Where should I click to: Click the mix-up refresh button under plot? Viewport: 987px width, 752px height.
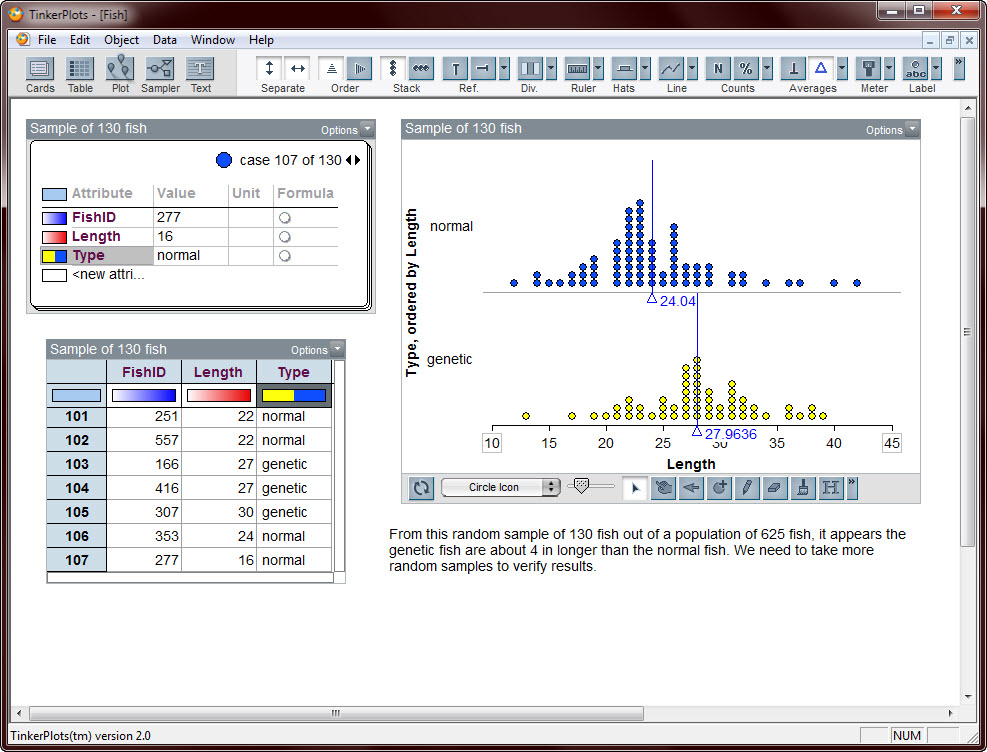(x=421, y=488)
